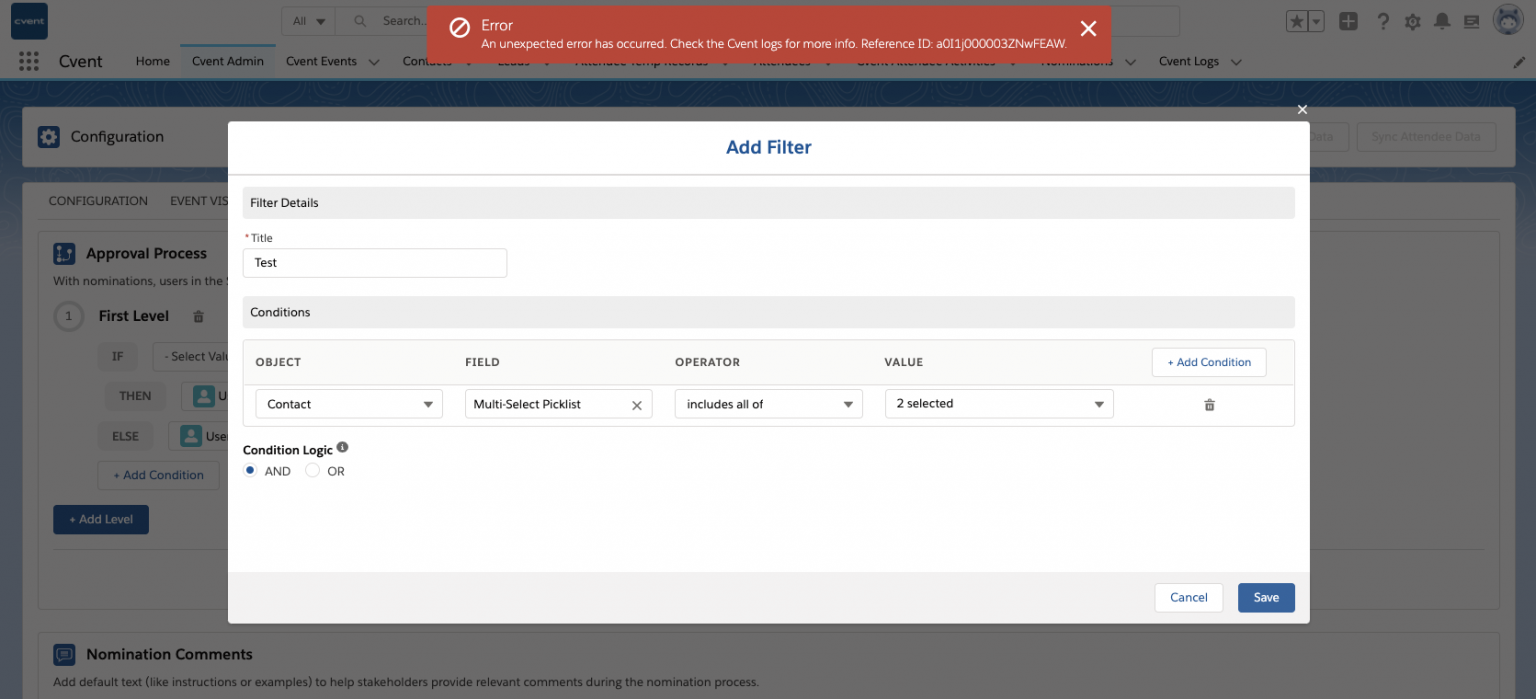The width and height of the screenshot is (1536, 699).
Task: Favorite this page using the star icon
Action: 1297,20
